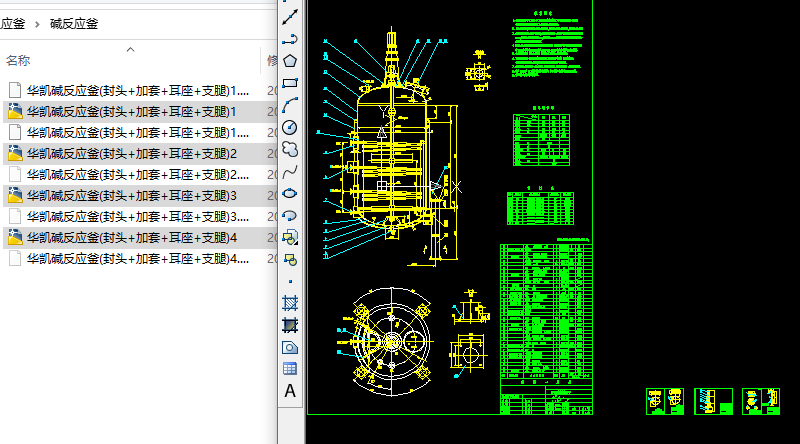Click the breadcrumb chevron before 碱反应釜
Screen dimensions: 800x444
pos(37,23)
